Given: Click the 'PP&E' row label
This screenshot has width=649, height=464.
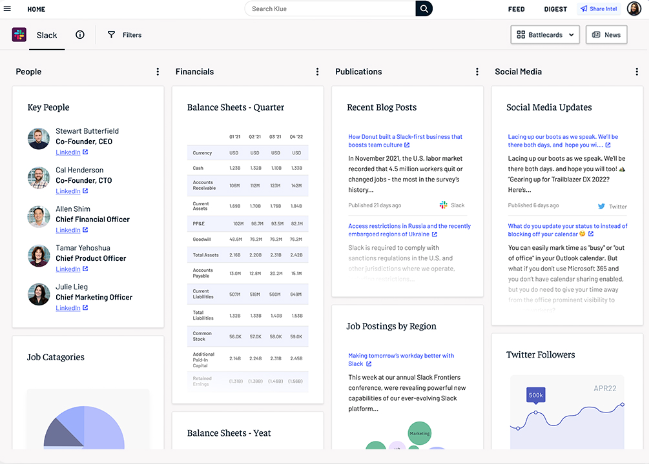Looking at the screenshot, I should [199, 224].
